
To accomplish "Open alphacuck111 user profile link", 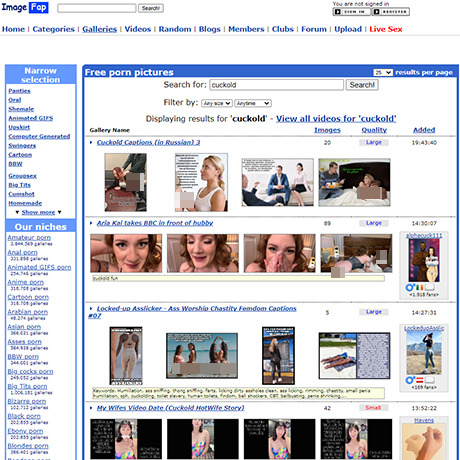I will (424, 235).
